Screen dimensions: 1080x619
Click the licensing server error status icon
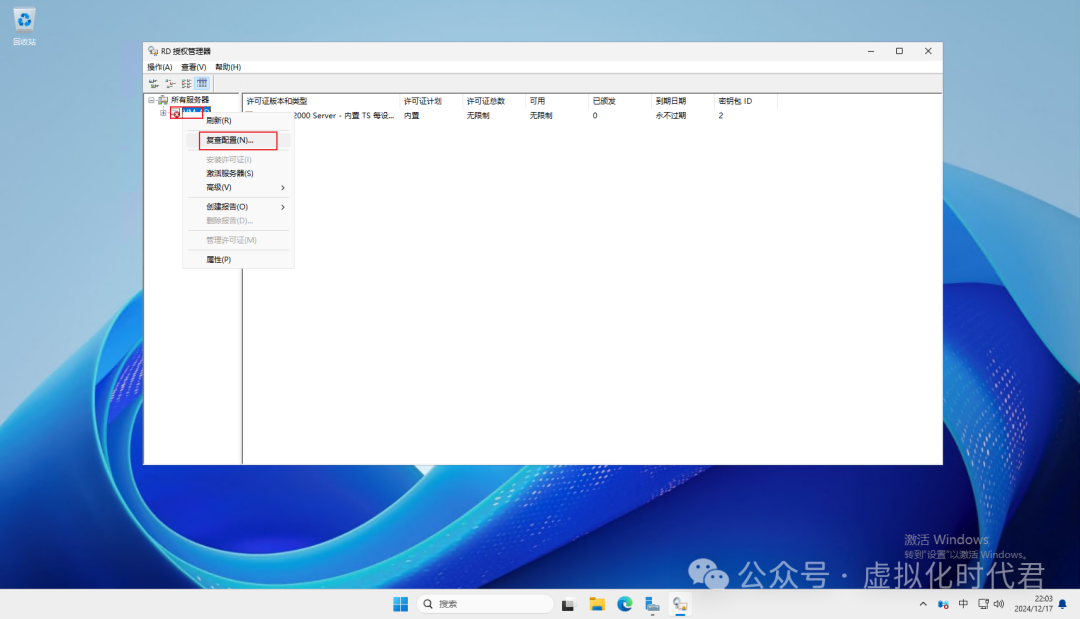tap(175, 113)
